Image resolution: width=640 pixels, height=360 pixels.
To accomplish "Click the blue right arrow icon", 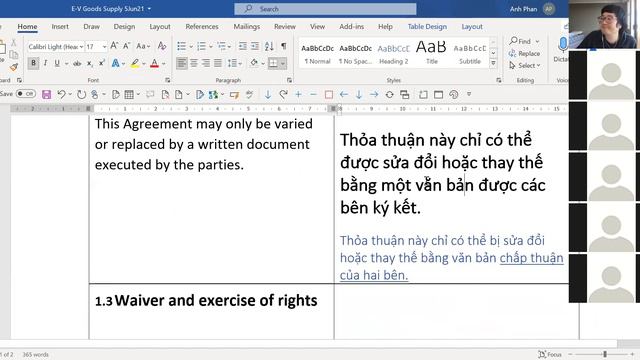I will click(374, 95).
